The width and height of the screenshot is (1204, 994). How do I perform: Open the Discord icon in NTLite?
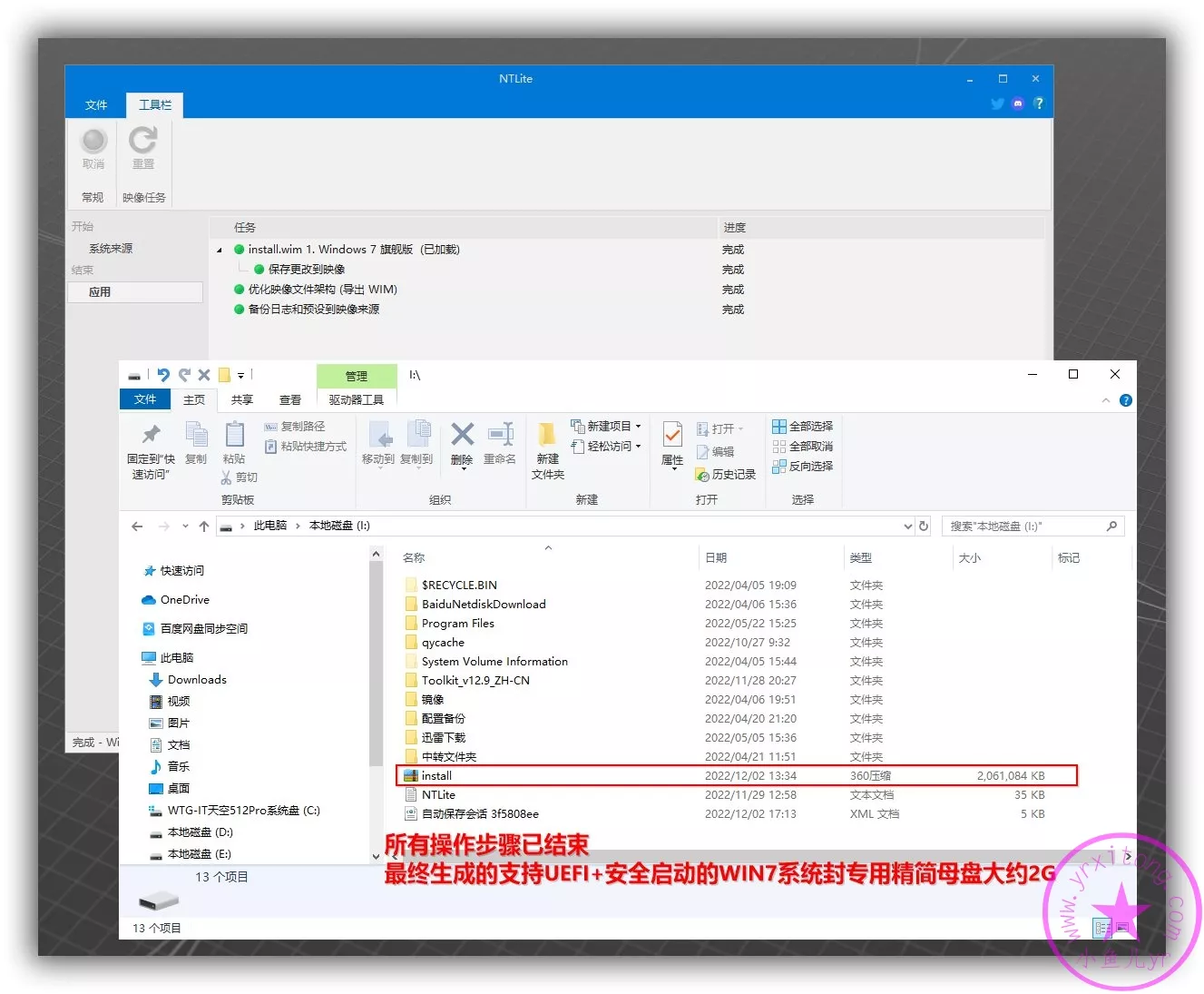[x=1018, y=103]
